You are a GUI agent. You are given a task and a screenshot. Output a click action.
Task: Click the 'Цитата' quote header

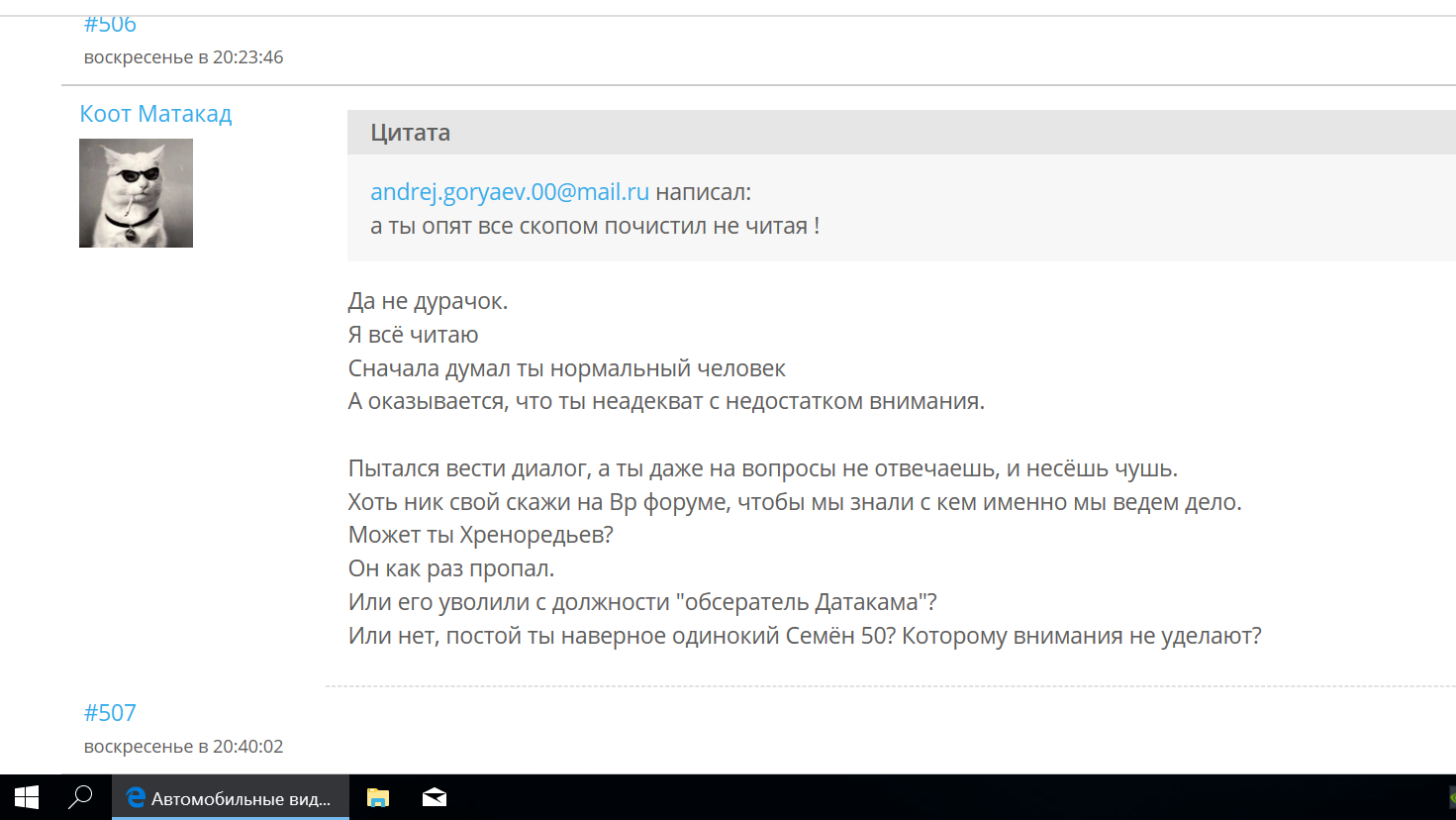tap(410, 133)
